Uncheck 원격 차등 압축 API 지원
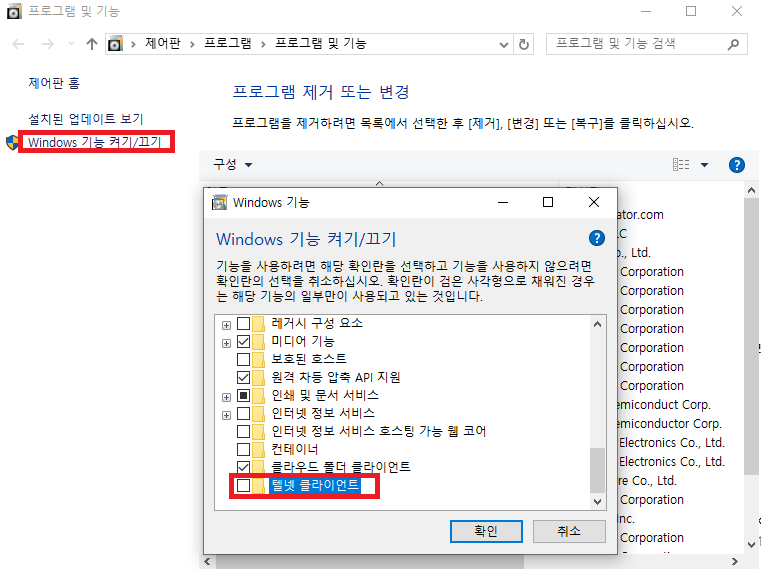The width and height of the screenshot is (761, 569). point(244,377)
